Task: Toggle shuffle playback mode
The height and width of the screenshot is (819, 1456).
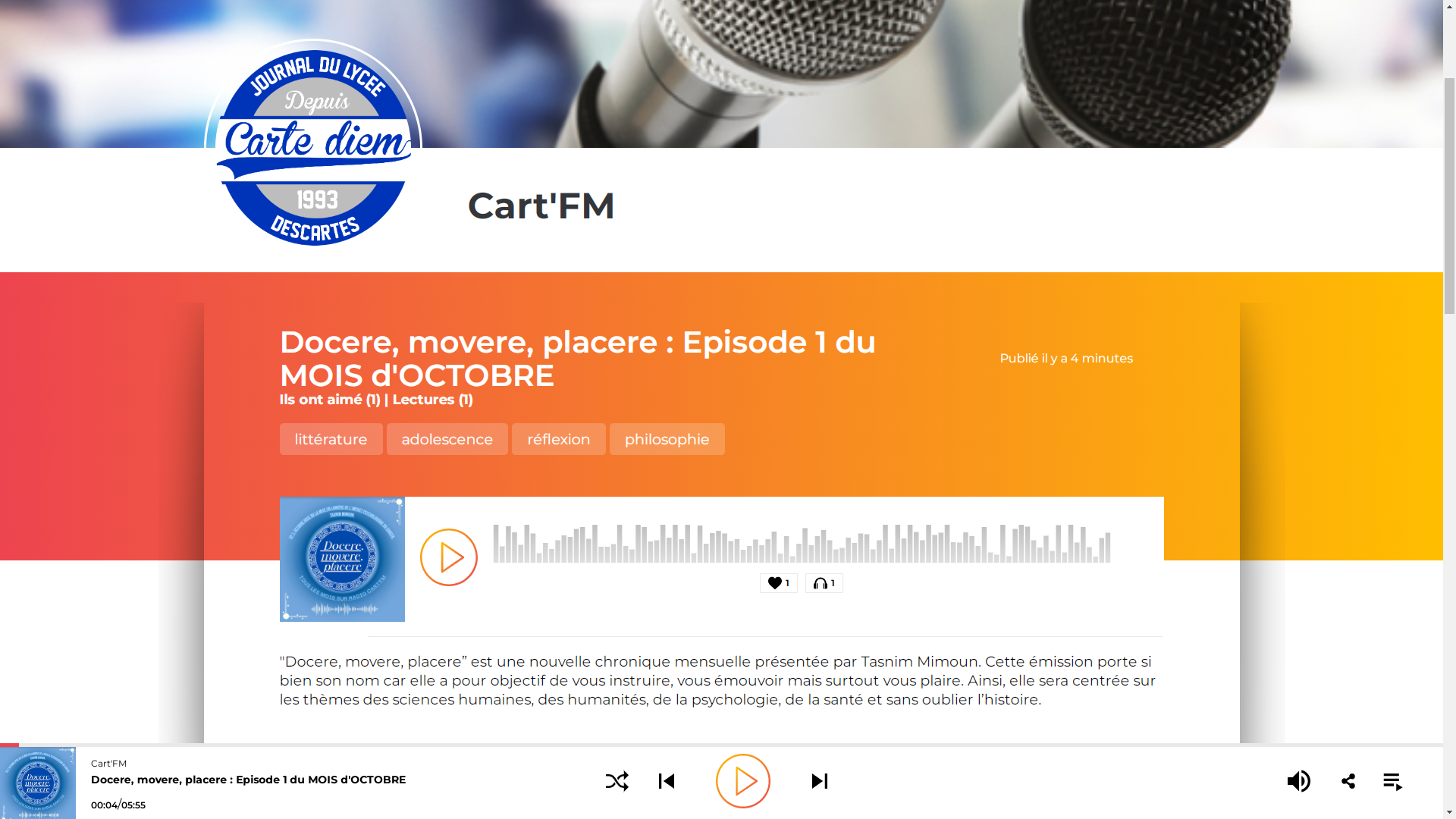Action: [x=617, y=781]
